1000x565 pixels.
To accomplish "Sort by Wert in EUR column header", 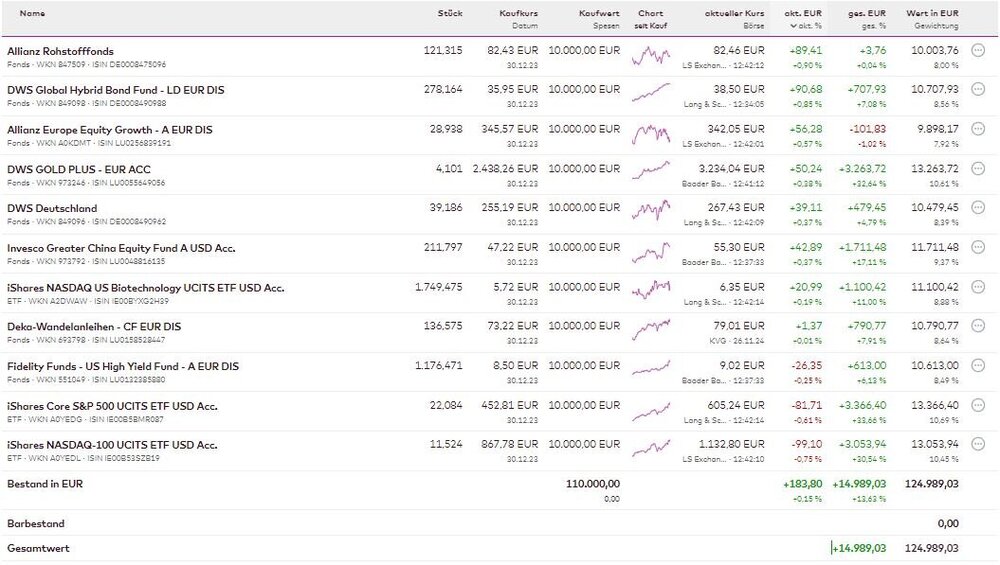I will [932, 14].
